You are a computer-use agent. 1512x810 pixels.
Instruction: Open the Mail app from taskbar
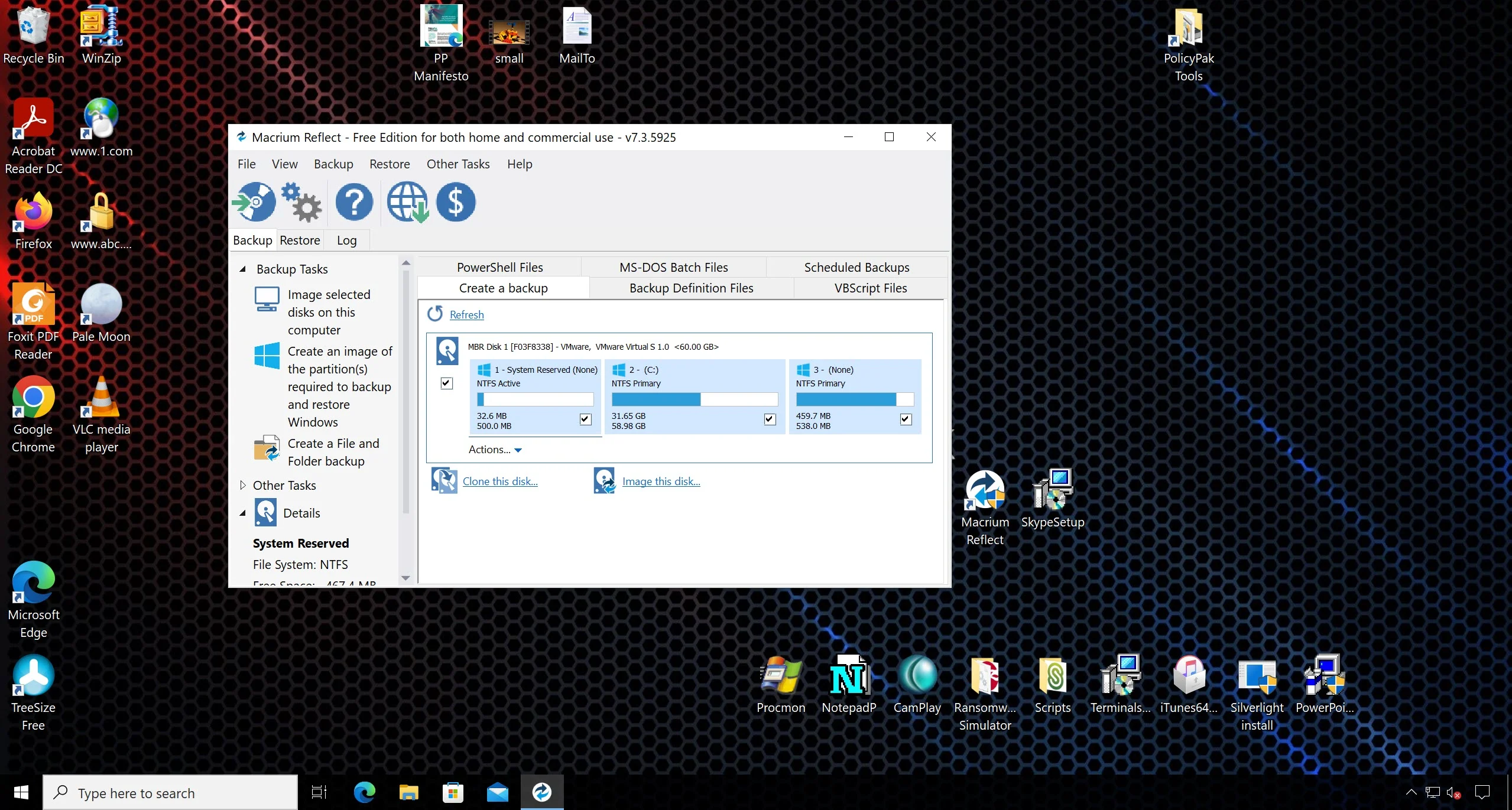pyautogui.click(x=498, y=792)
